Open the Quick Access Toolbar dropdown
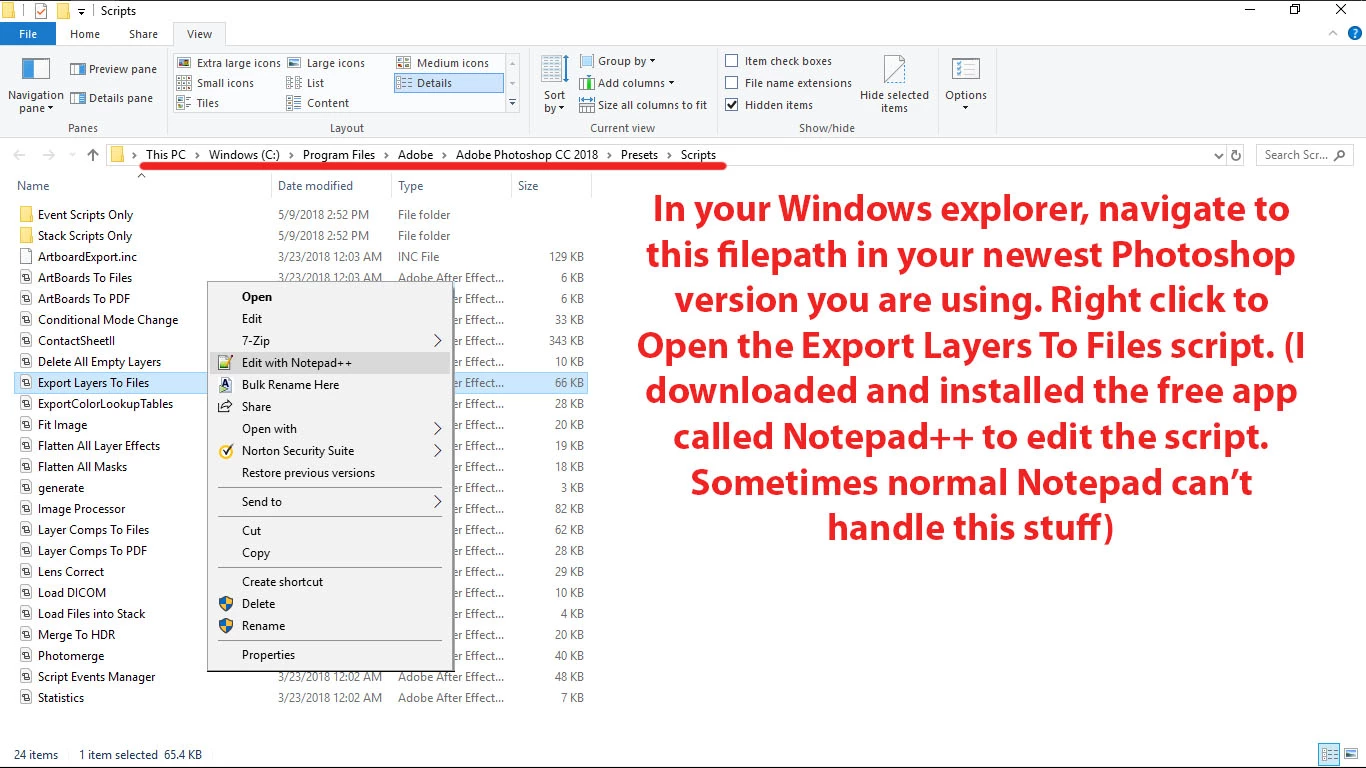Viewport: 1366px width, 768px height. [82, 11]
